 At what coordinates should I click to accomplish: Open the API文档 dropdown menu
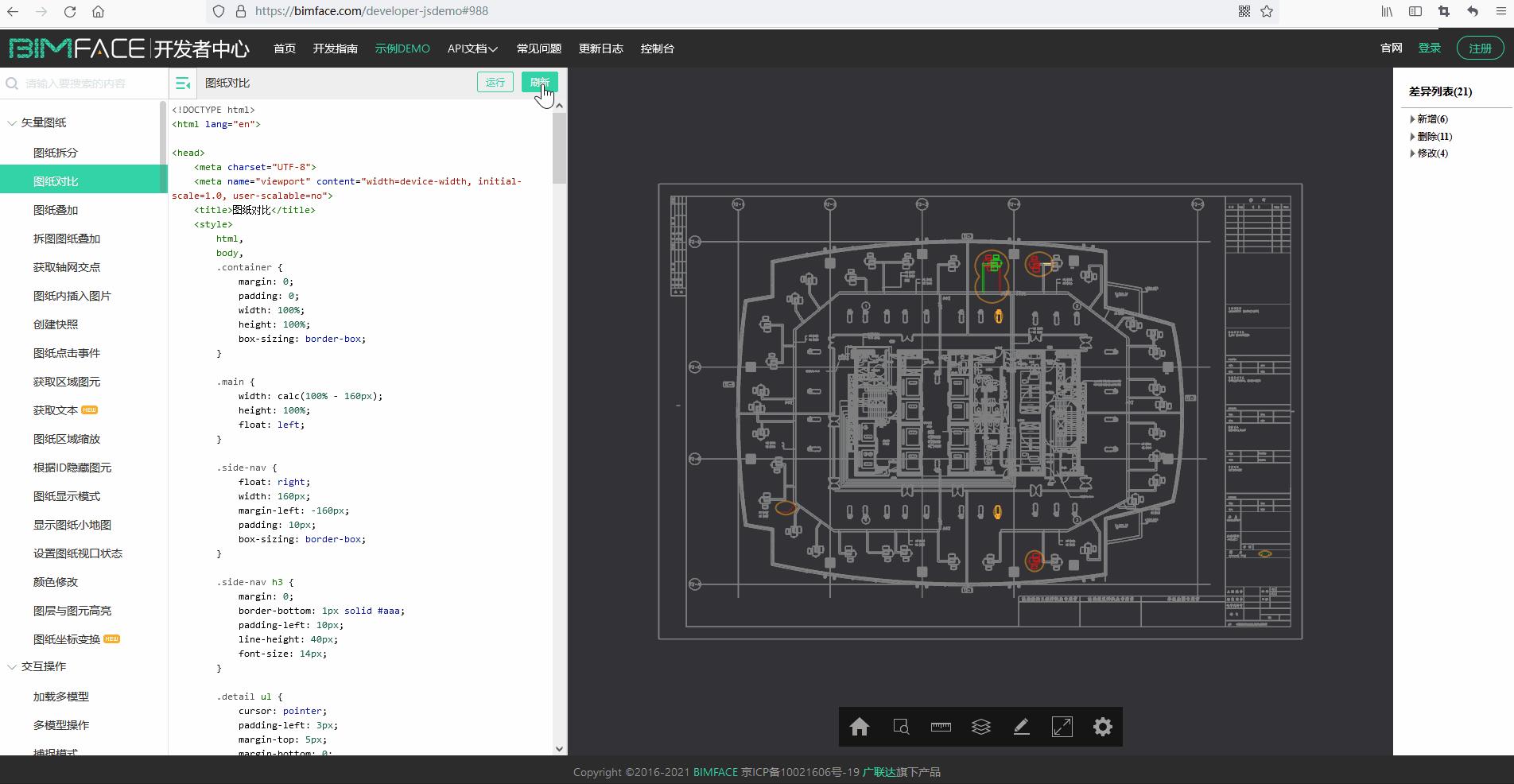click(x=472, y=49)
